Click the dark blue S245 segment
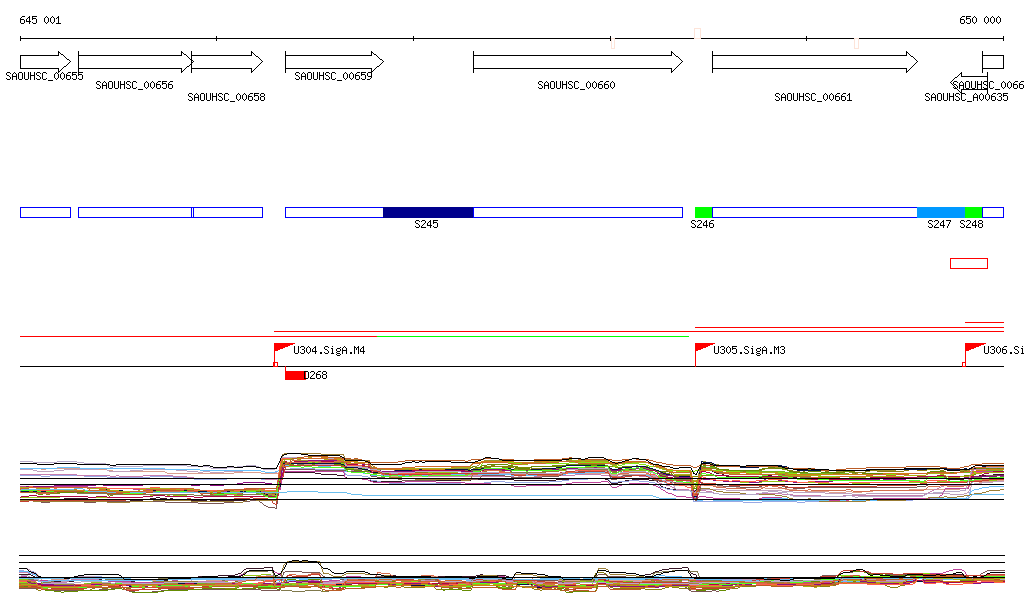This screenshot has width=1024, height=611. 428,212
